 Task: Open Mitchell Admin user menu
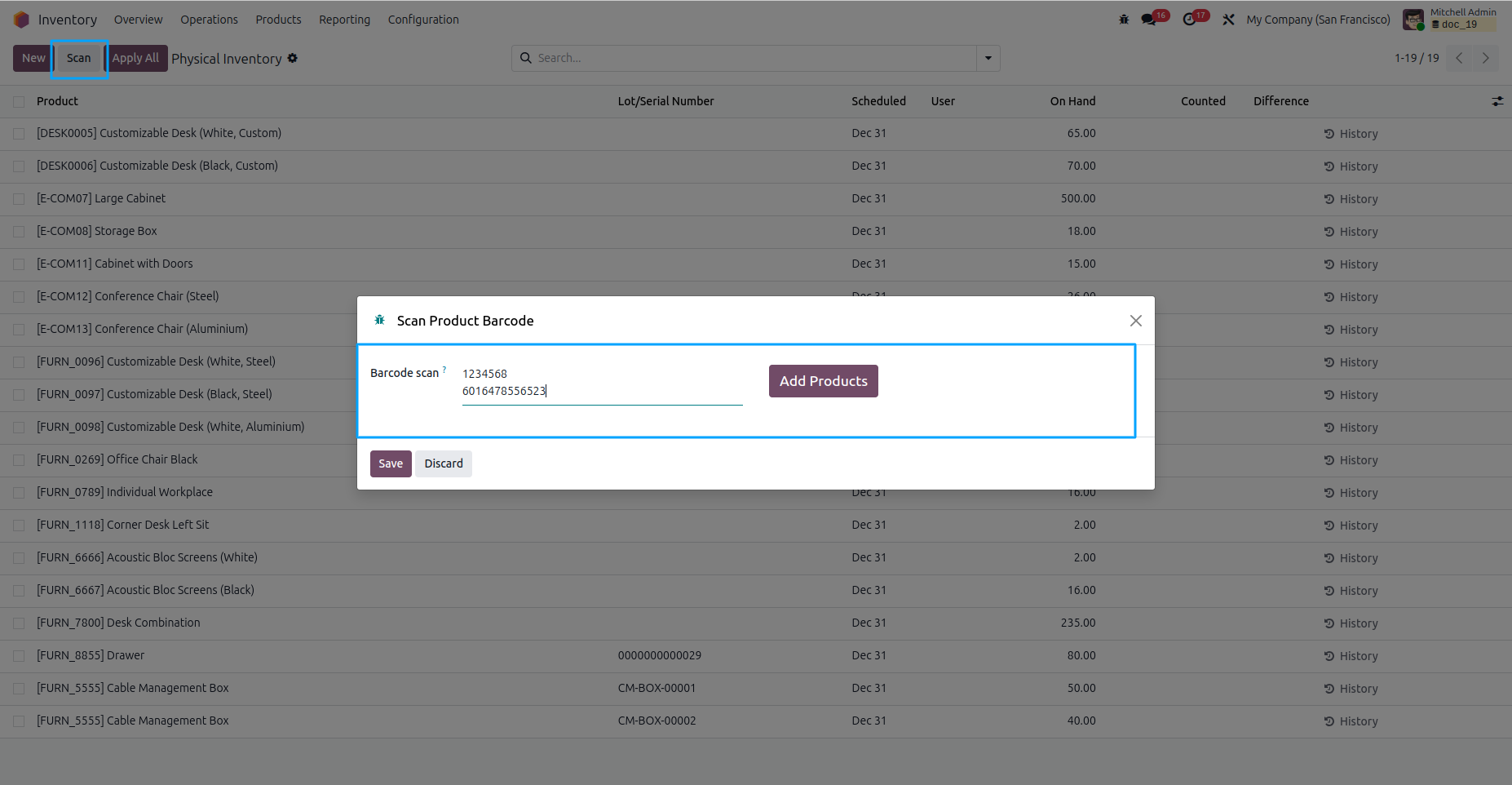coord(1450,20)
